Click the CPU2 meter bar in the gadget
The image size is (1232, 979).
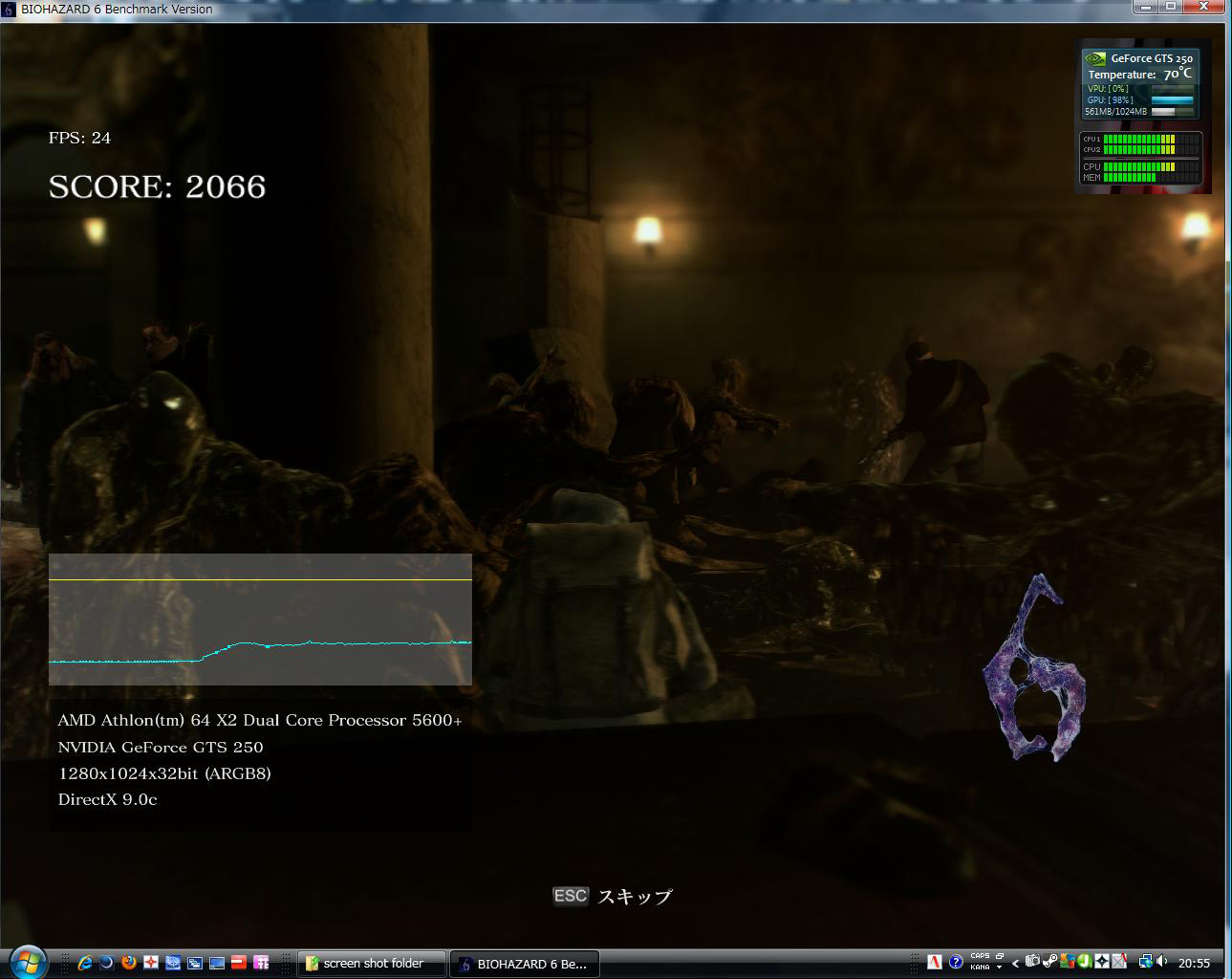click(1151, 149)
